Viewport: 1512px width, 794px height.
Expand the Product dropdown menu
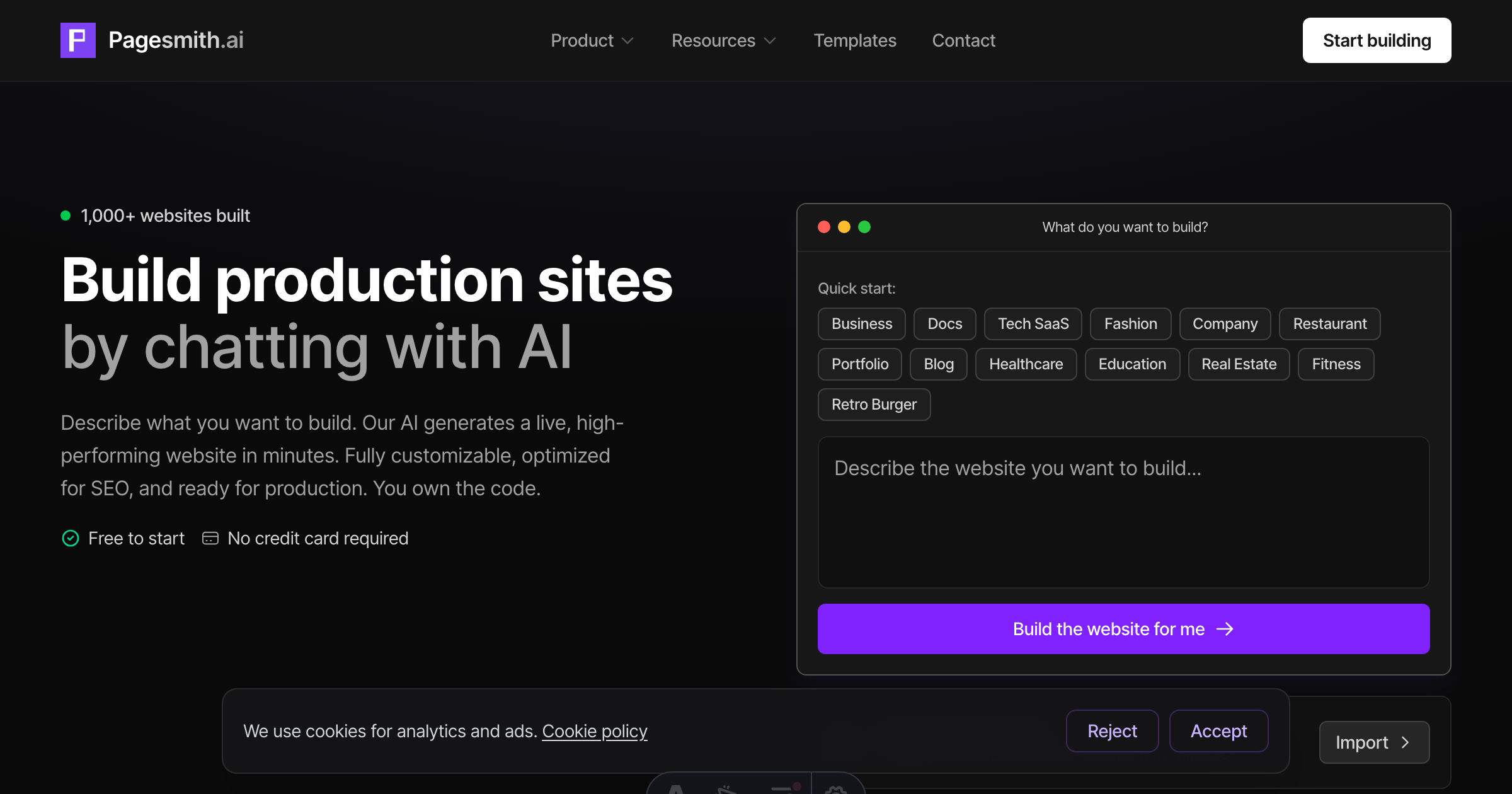tap(592, 40)
